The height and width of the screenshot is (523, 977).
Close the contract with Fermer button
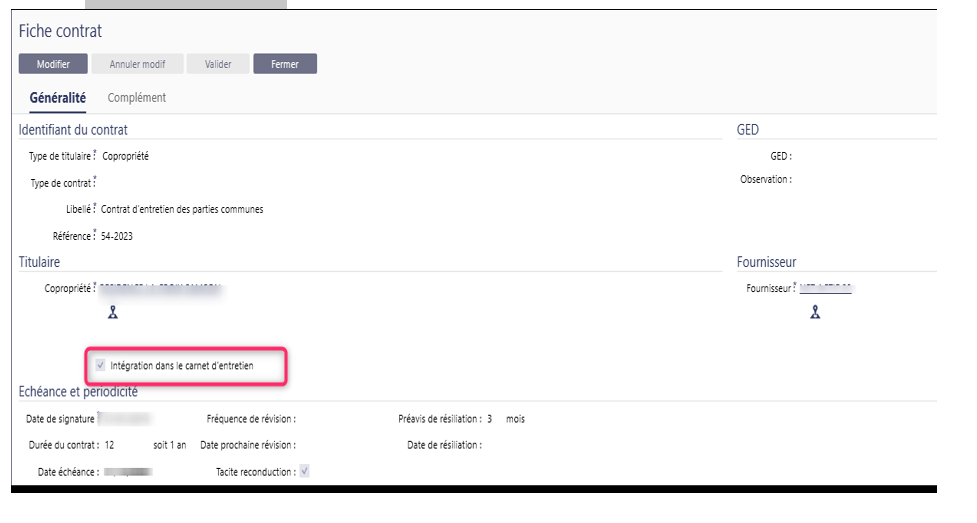pos(284,64)
